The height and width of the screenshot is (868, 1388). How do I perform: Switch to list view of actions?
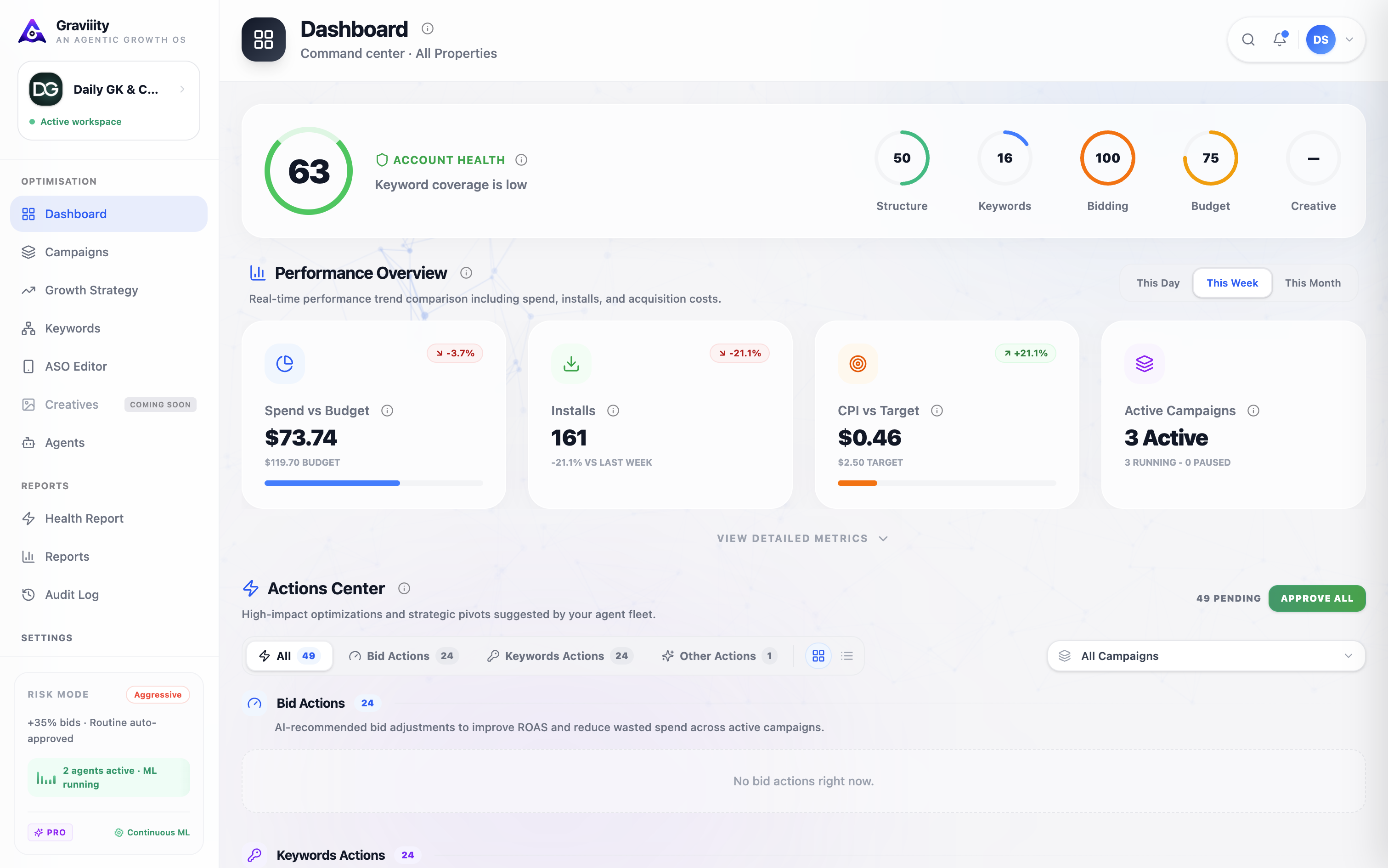(x=847, y=656)
